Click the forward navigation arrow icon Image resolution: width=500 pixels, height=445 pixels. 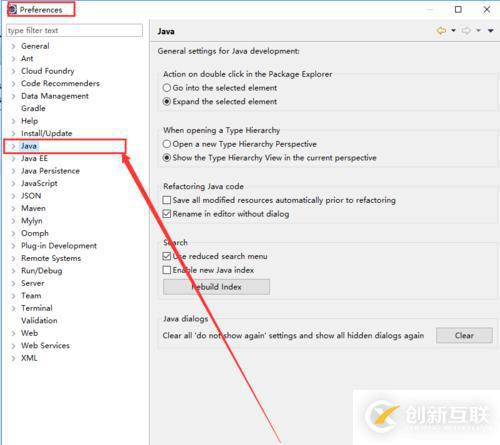coord(466,31)
